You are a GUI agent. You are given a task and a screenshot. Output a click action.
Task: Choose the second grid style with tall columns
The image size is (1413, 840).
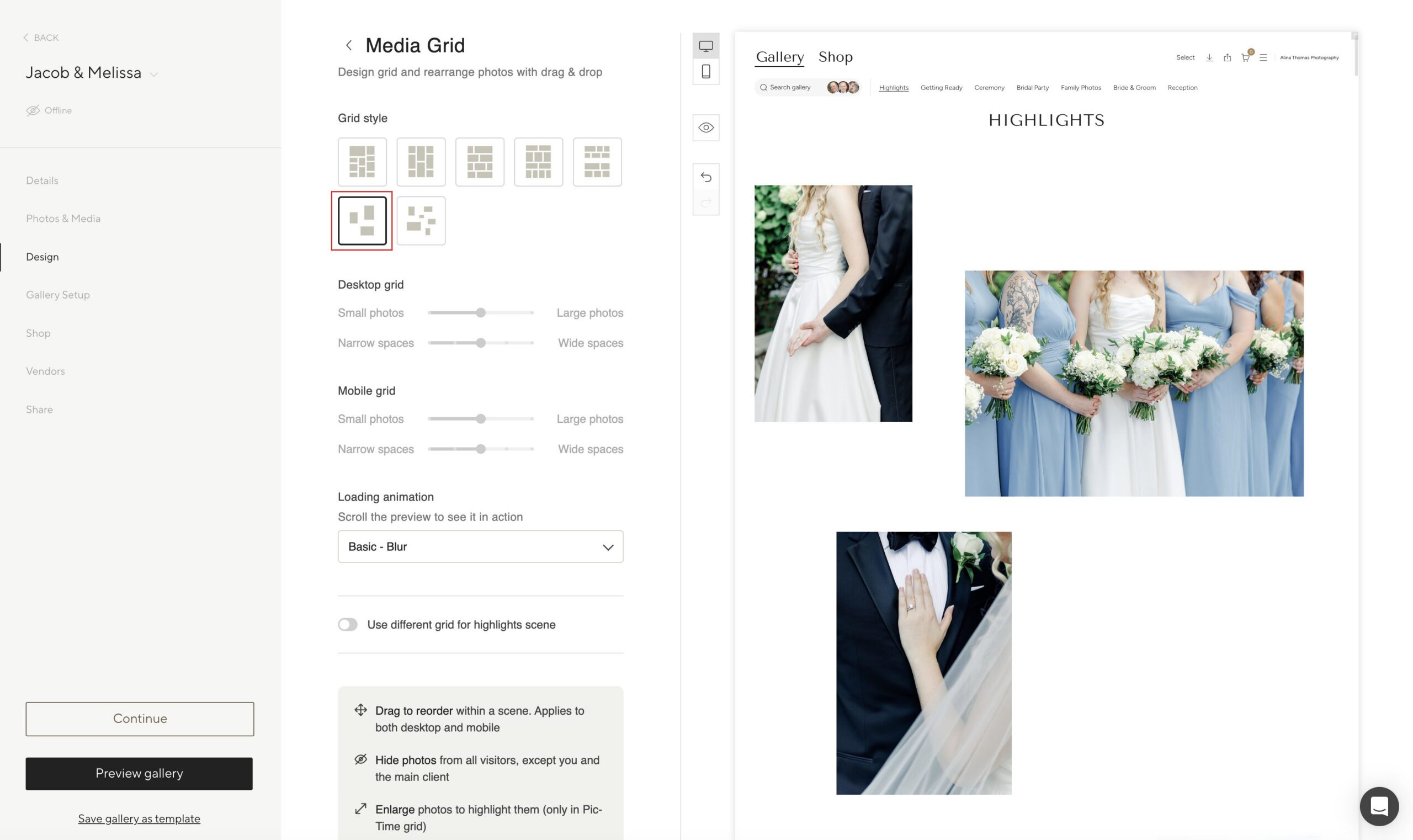pyautogui.click(x=421, y=162)
